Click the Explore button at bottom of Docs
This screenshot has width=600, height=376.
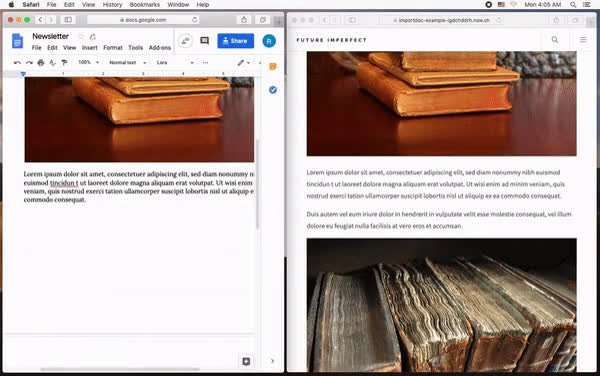point(246,361)
